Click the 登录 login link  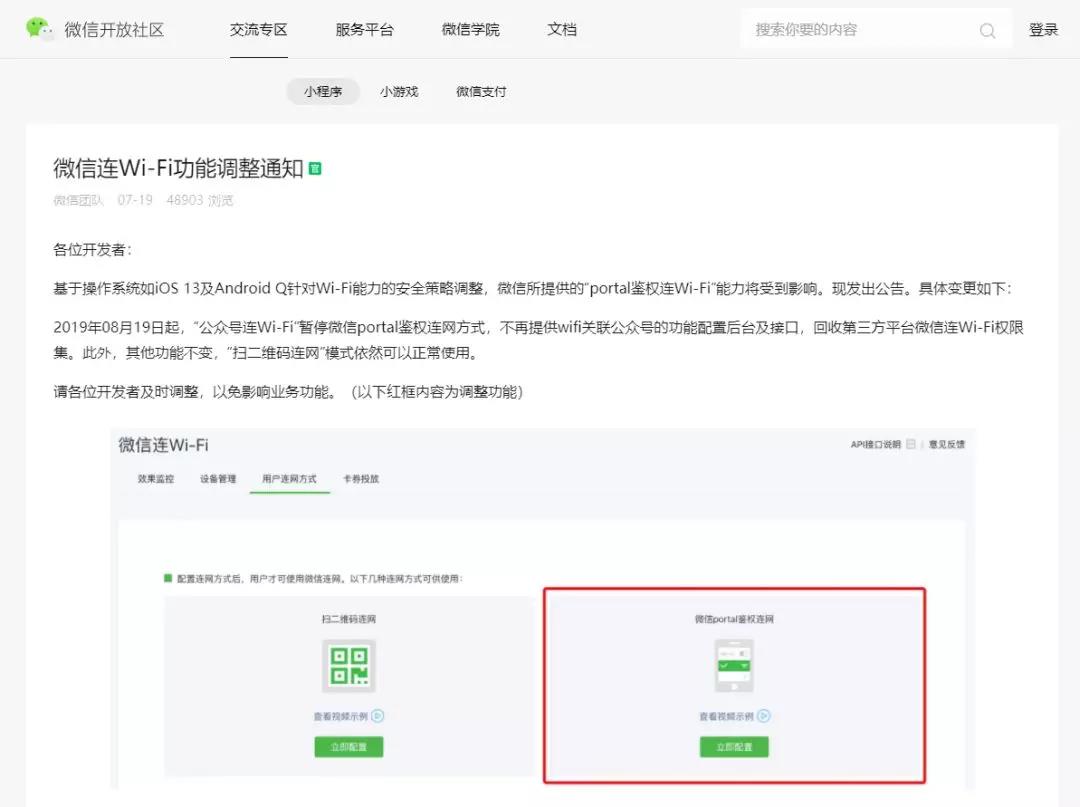tap(1043, 30)
